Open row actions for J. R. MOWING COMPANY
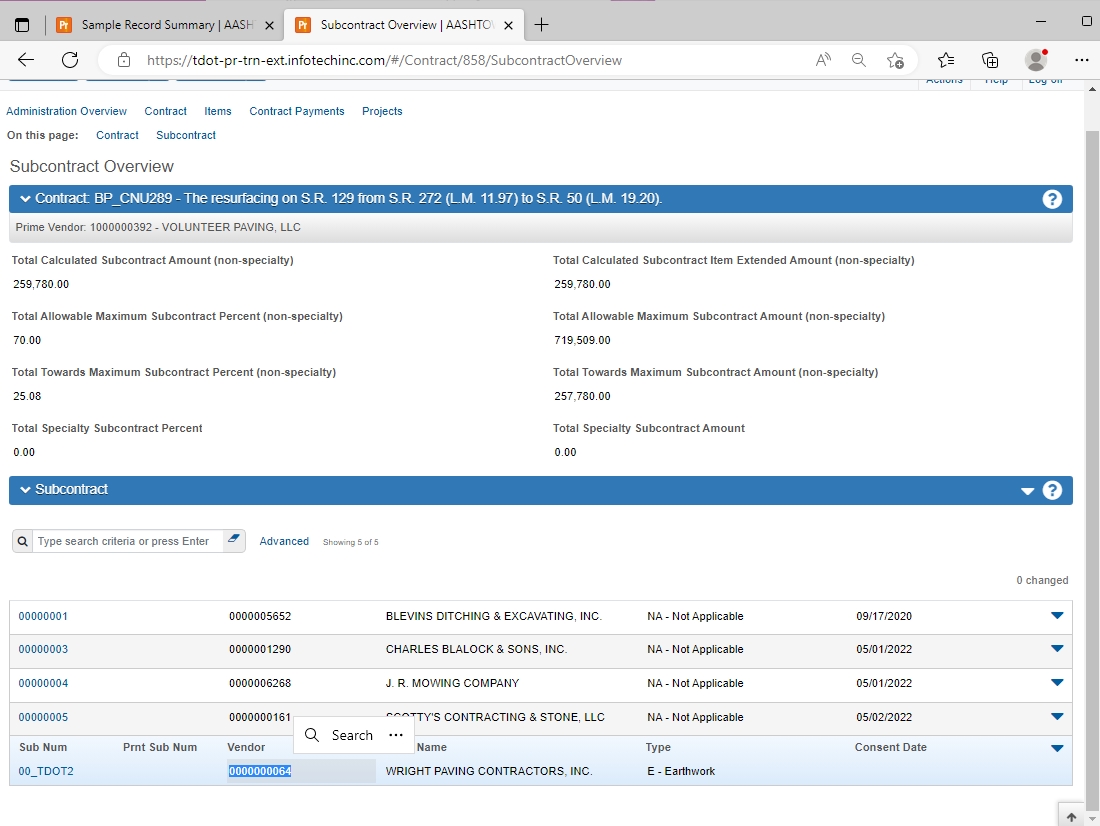The height and width of the screenshot is (826, 1100). (1057, 682)
